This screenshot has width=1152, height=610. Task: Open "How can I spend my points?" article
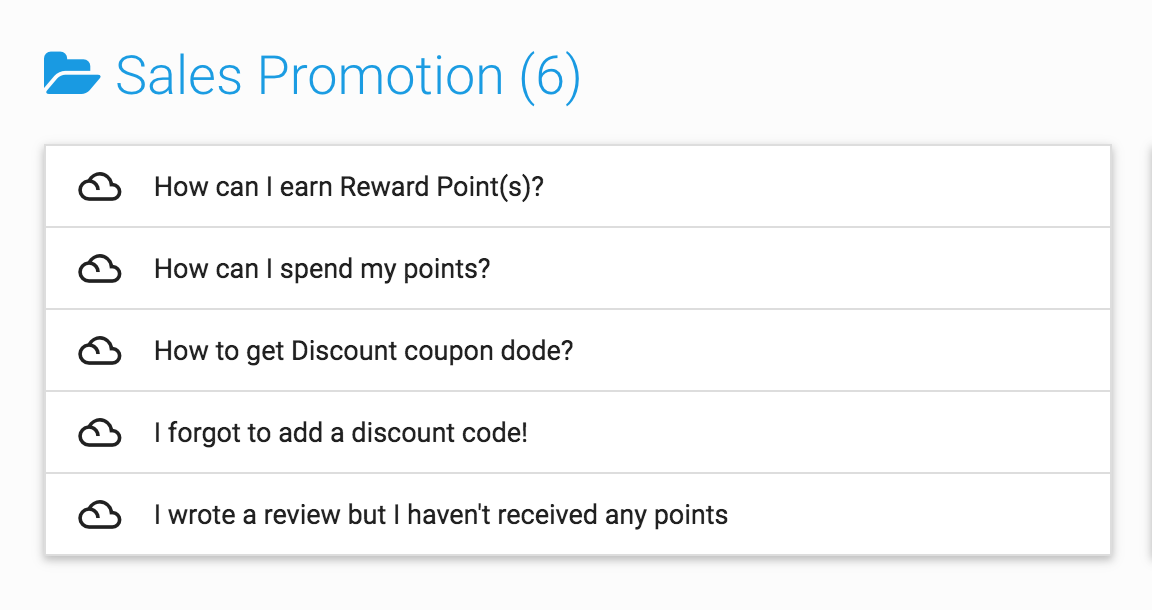coord(322,270)
